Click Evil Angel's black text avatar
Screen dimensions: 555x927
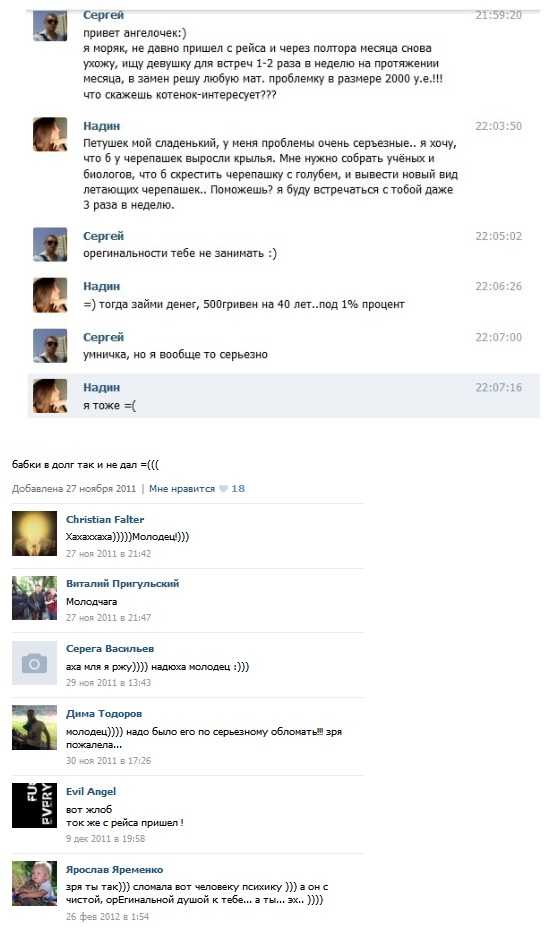[34, 805]
